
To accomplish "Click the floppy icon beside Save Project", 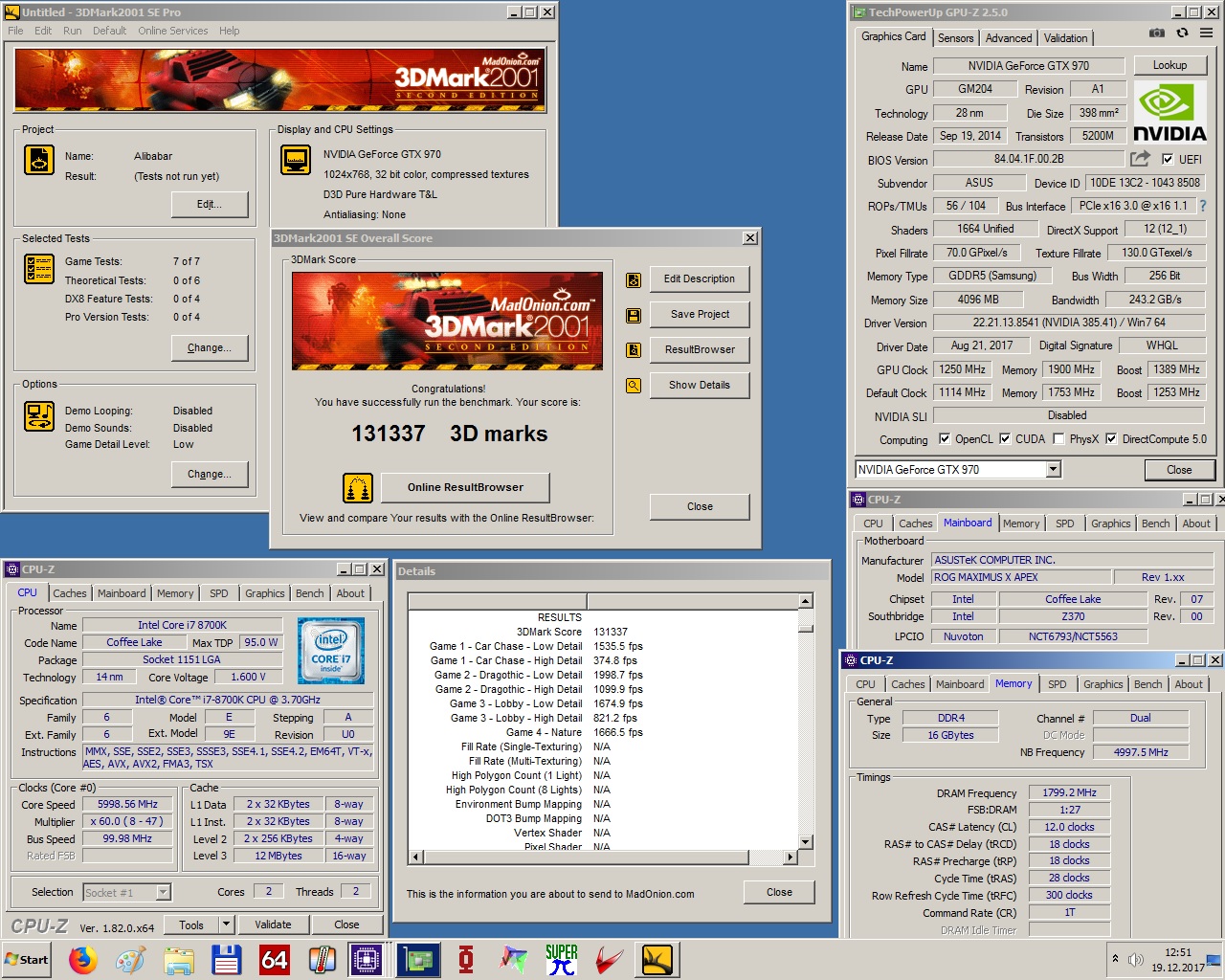I will [x=634, y=316].
